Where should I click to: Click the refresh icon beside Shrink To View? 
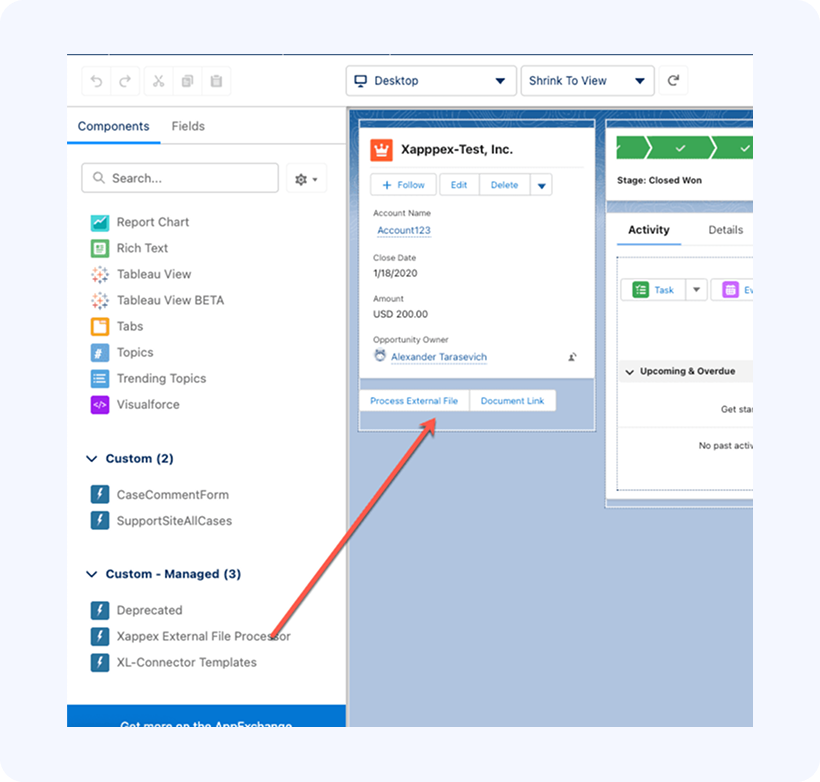click(x=673, y=81)
